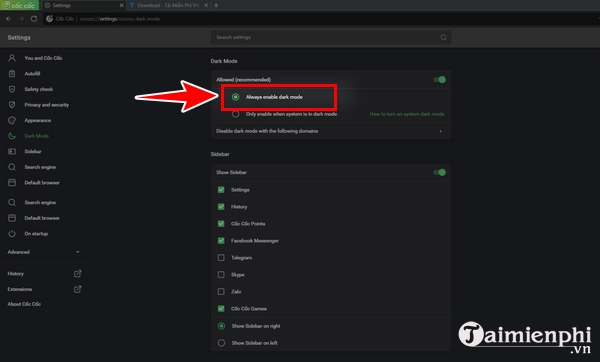Image resolution: width=600 pixels, height=362 pixels.
Task: Check the Telegram checkbox
Action: point(221,258)
